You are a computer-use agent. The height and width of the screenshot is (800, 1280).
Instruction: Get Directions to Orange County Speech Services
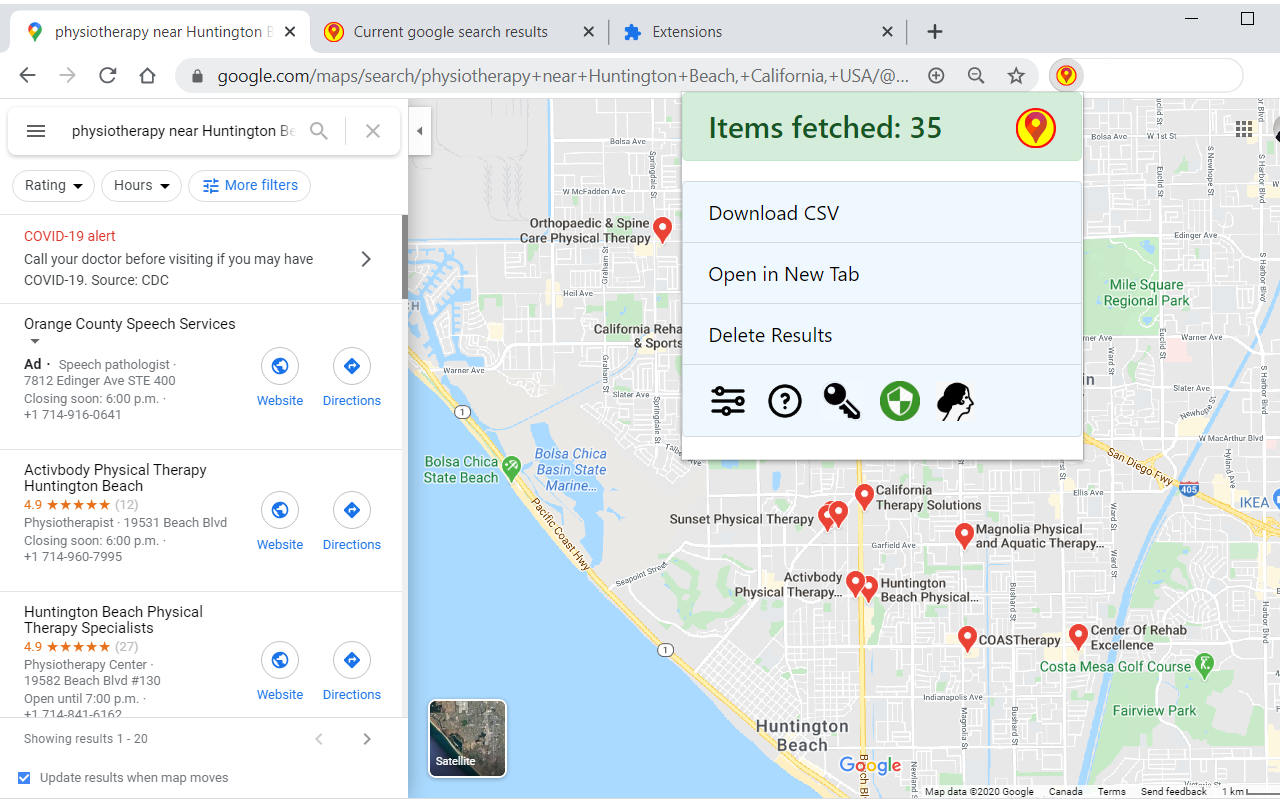(x=352, y=378)
